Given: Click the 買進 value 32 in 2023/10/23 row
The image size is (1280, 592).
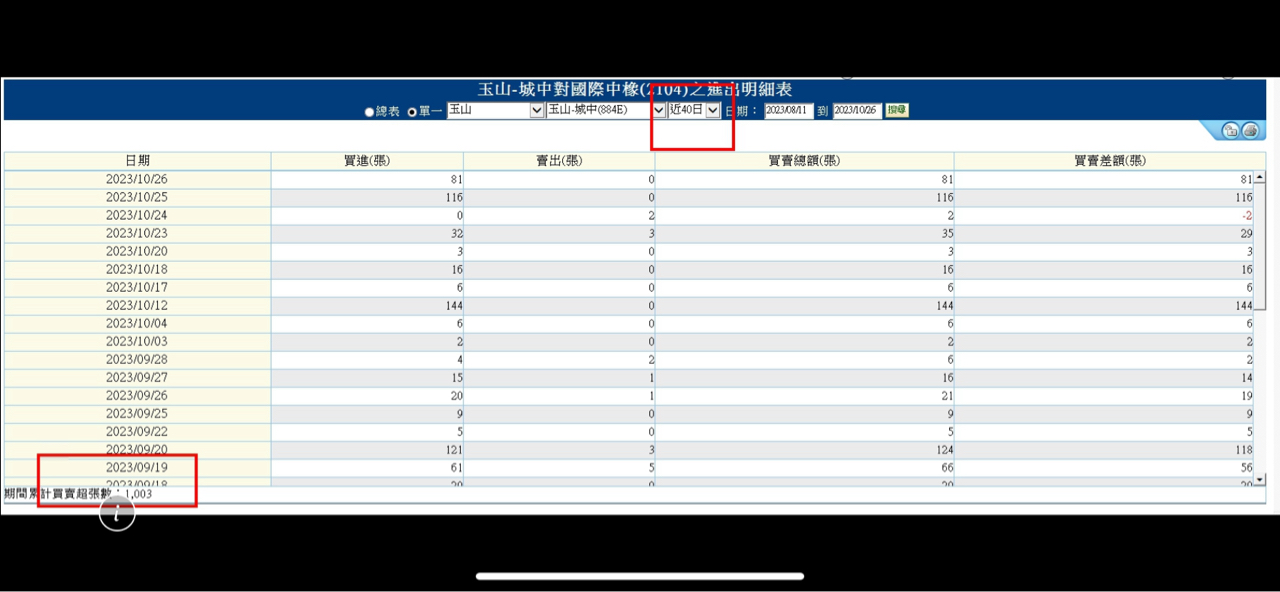Looking at the screenshot, I should click(x=457, y=234).
